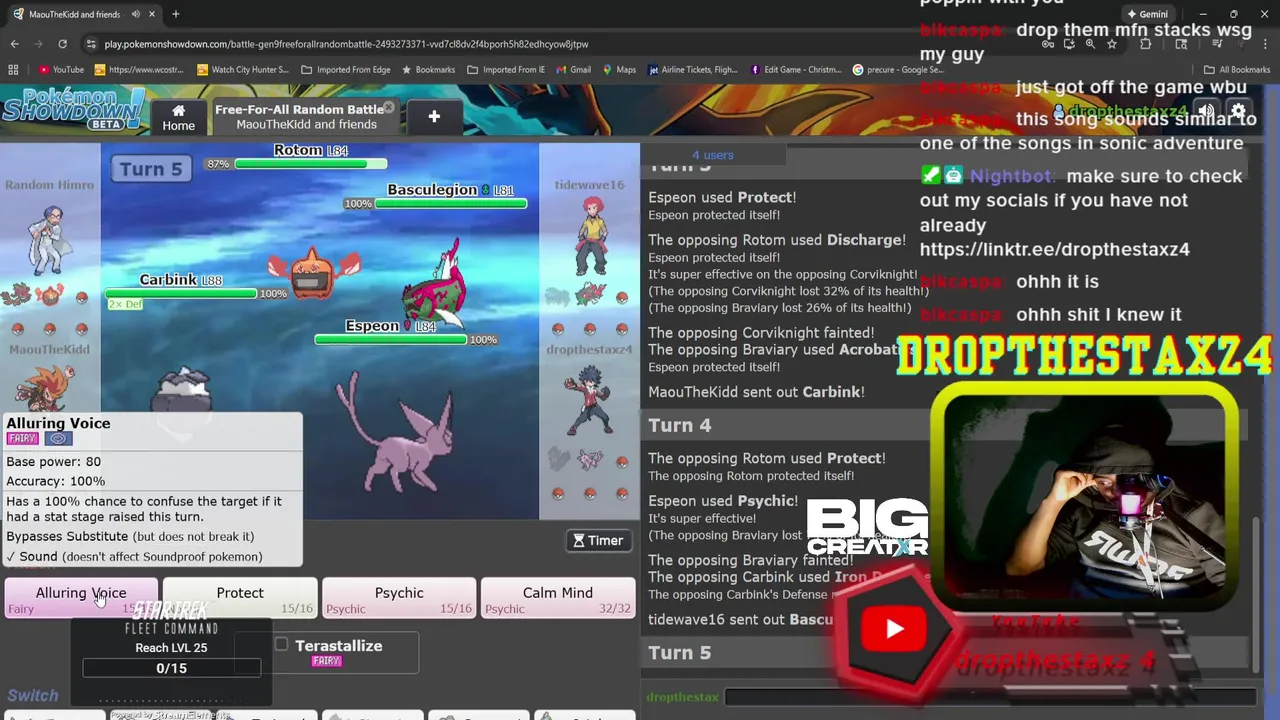Open the YouTube bookmark

pyautogui.click(x=61, y=70)
